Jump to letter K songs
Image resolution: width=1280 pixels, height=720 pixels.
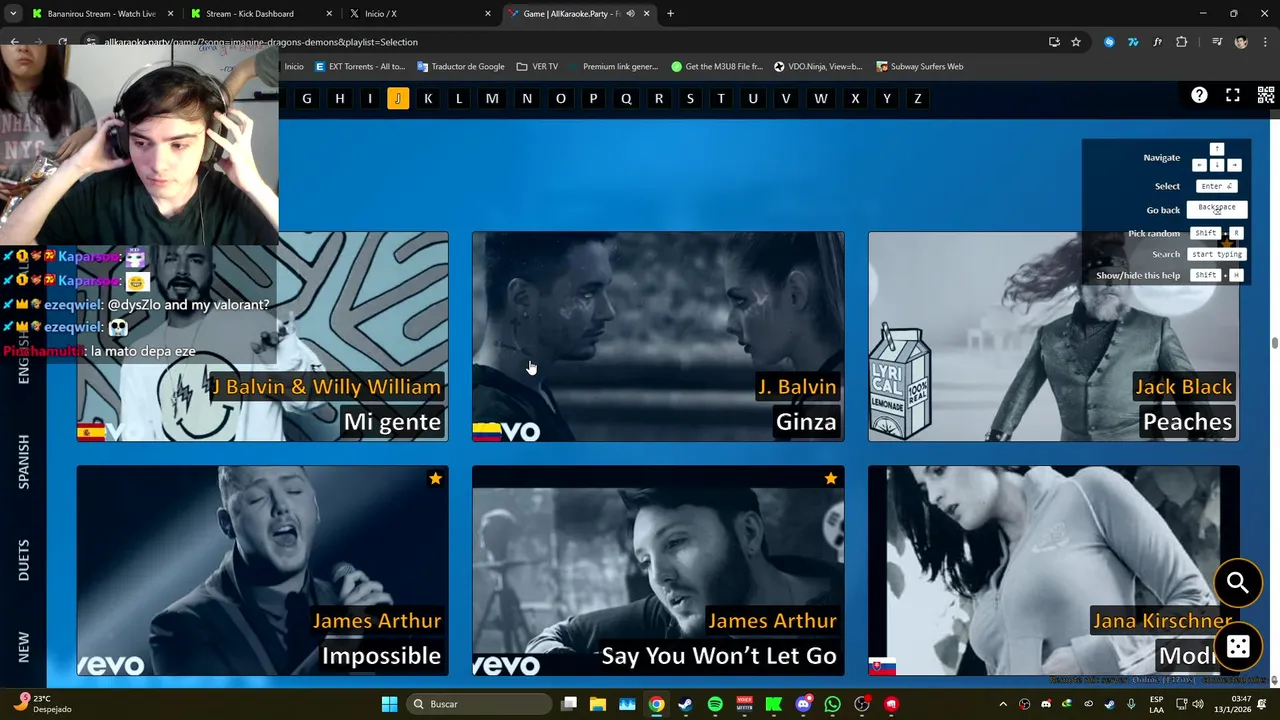(x=428, y=98)
